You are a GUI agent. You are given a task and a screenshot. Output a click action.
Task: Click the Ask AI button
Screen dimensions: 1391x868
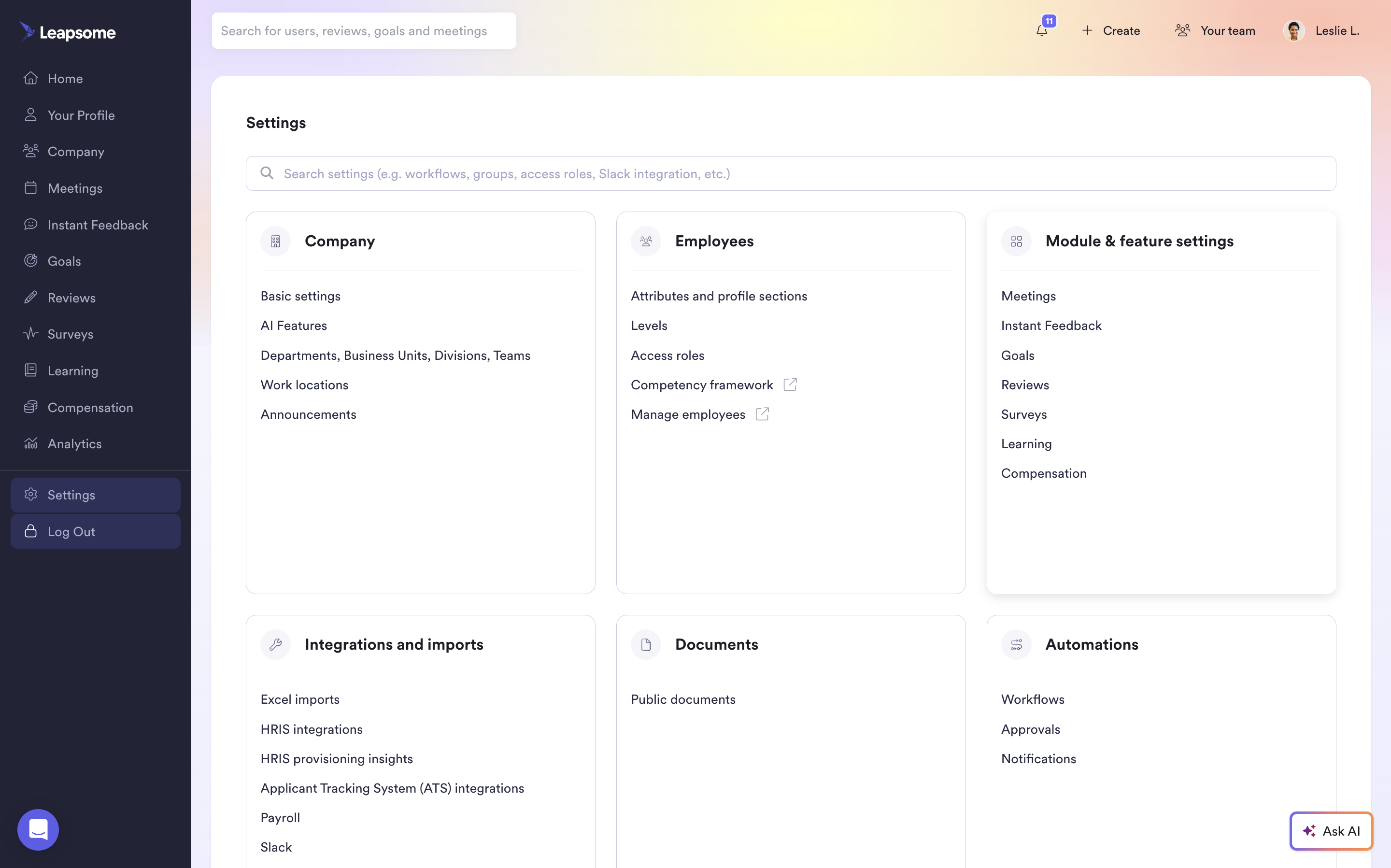pos(1331,831)
